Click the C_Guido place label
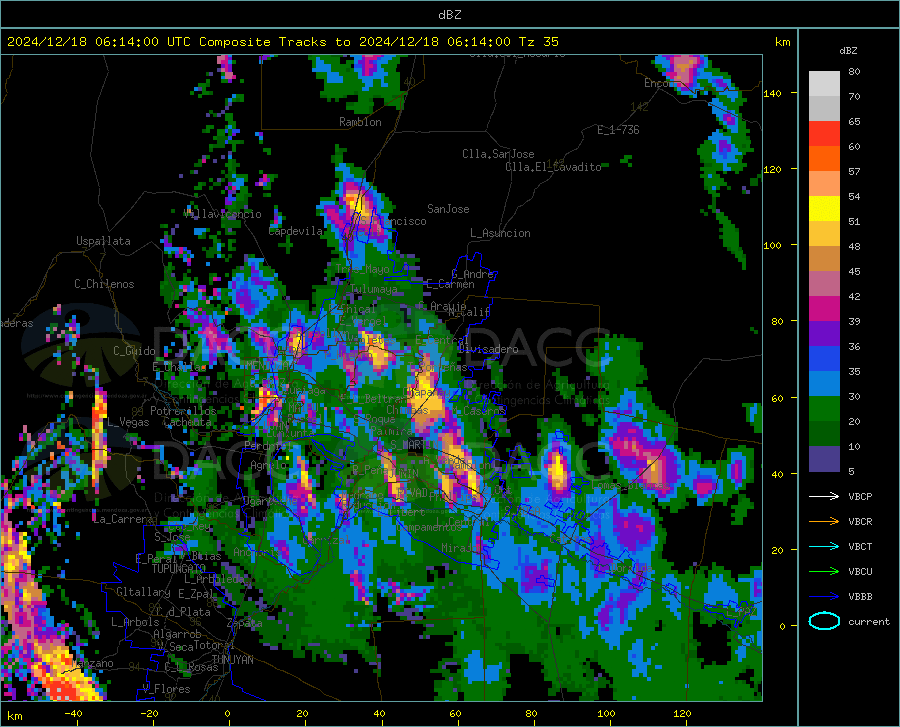Image resolution: width=900 pixels, height=727 pixels. pos(134,351)
